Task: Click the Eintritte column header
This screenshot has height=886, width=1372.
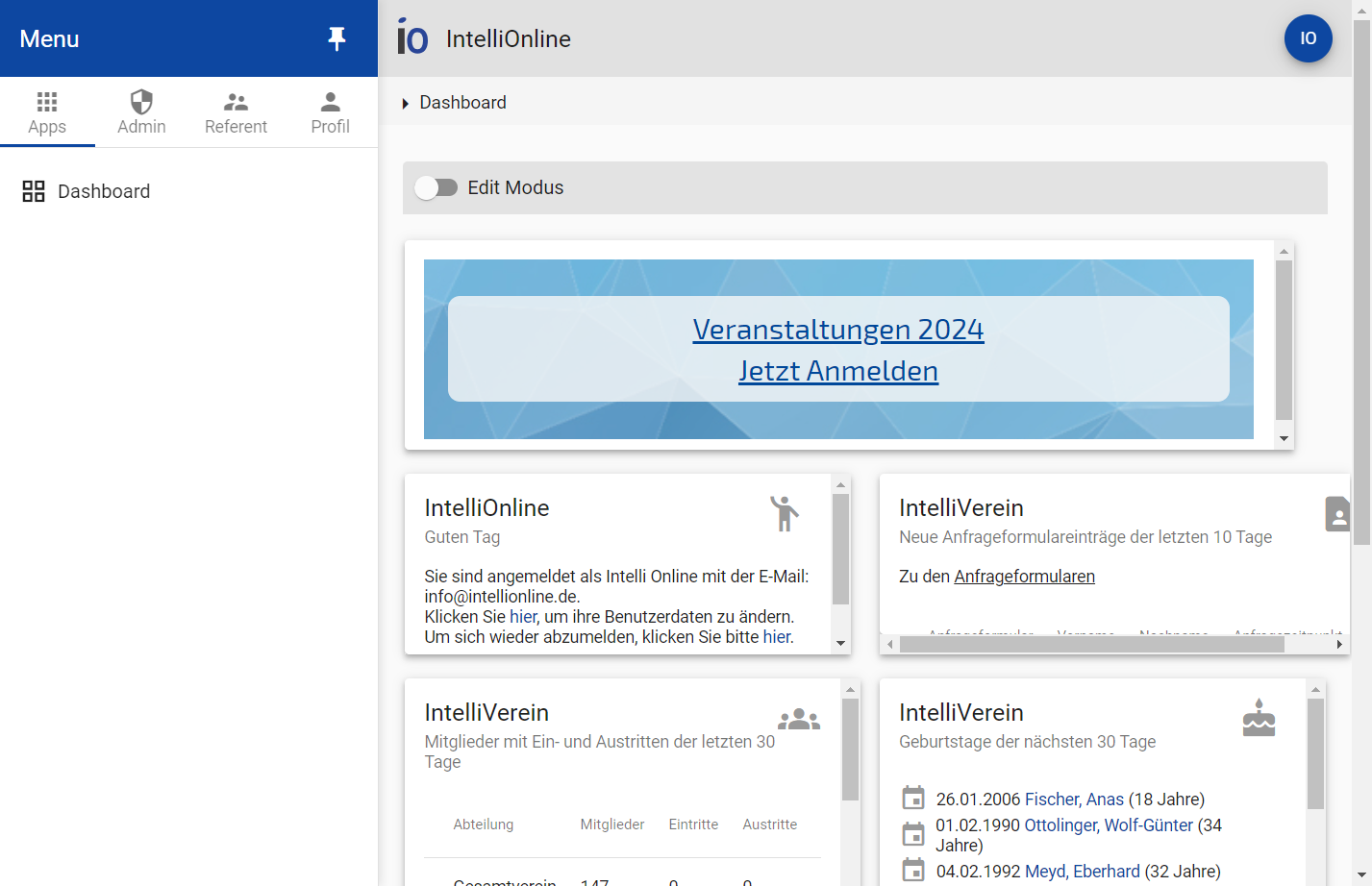Action: [x=693, y=824]
